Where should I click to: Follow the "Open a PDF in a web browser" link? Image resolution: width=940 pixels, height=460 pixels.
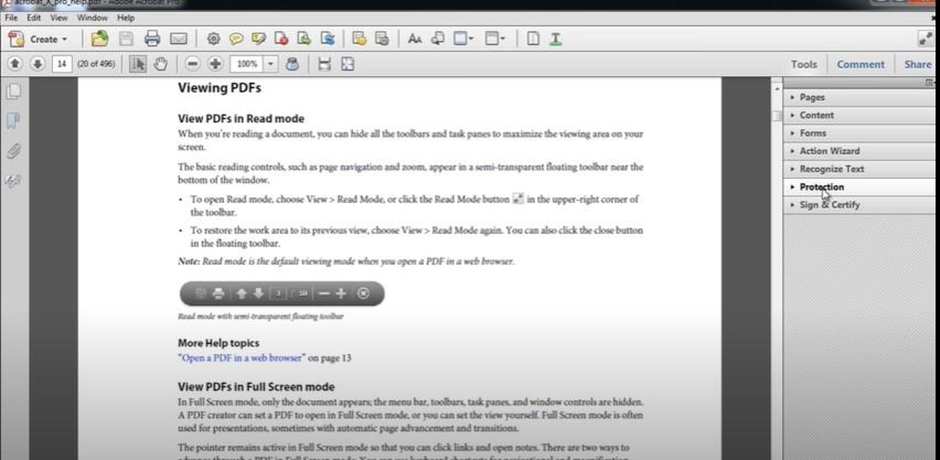coord(242,358)
